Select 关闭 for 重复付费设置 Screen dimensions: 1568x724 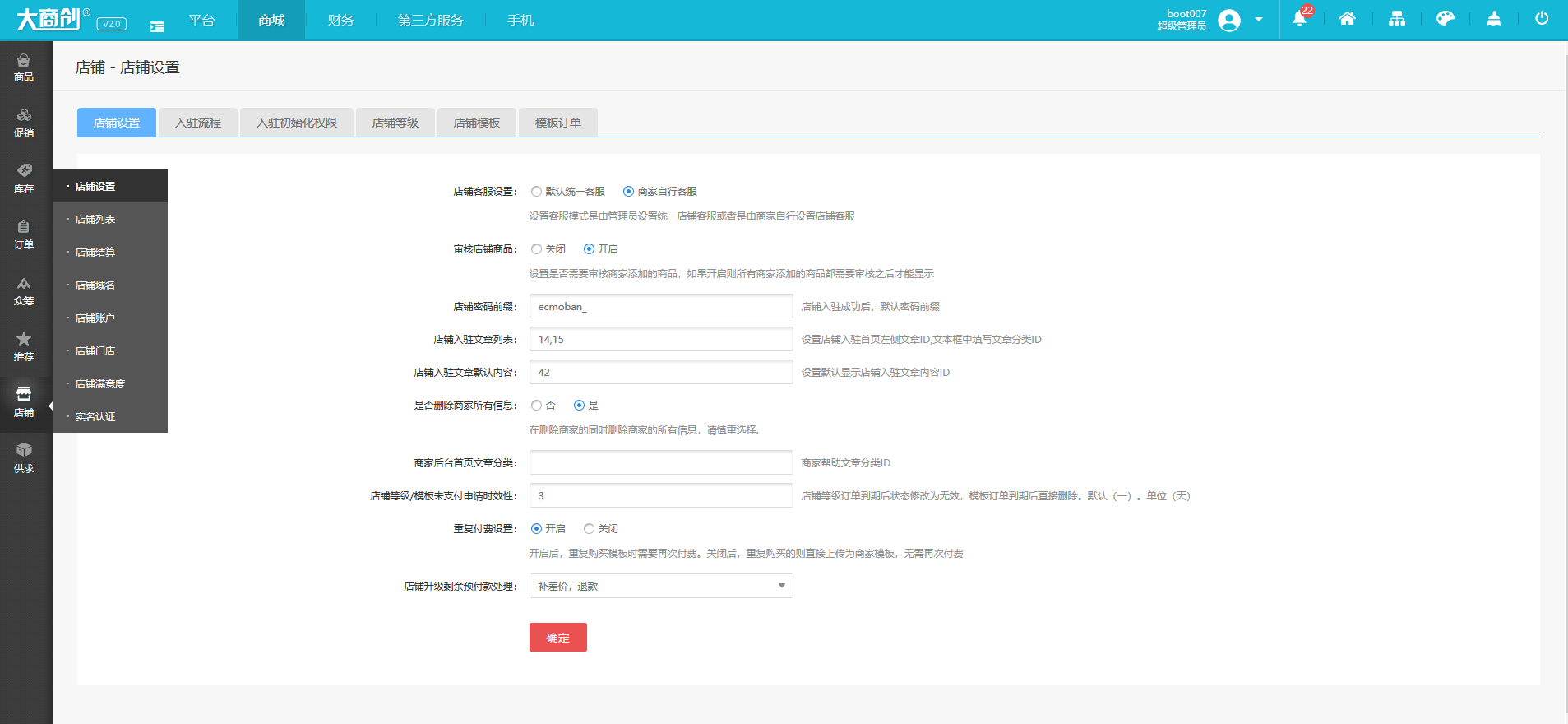pyautogui.click(x=589, y=529)
